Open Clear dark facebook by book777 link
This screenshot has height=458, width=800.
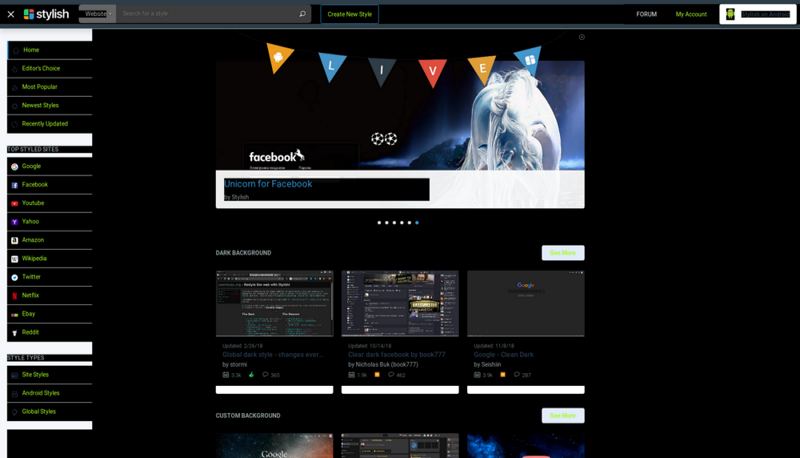[396, 354]
